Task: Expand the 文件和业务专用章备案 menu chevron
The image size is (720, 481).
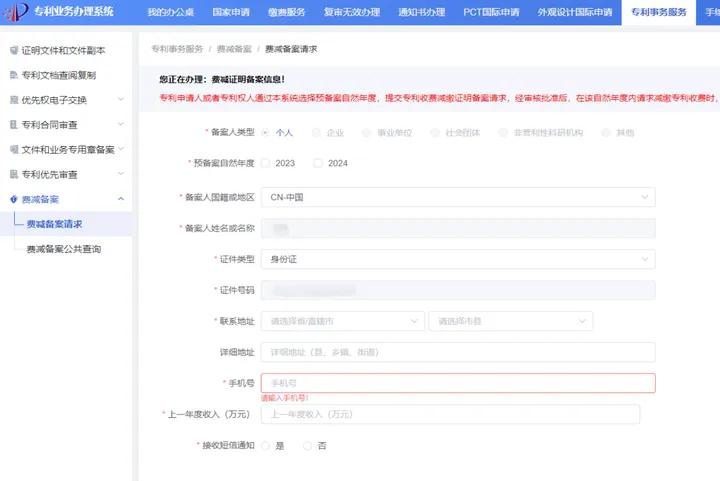Action: point(121,149)
